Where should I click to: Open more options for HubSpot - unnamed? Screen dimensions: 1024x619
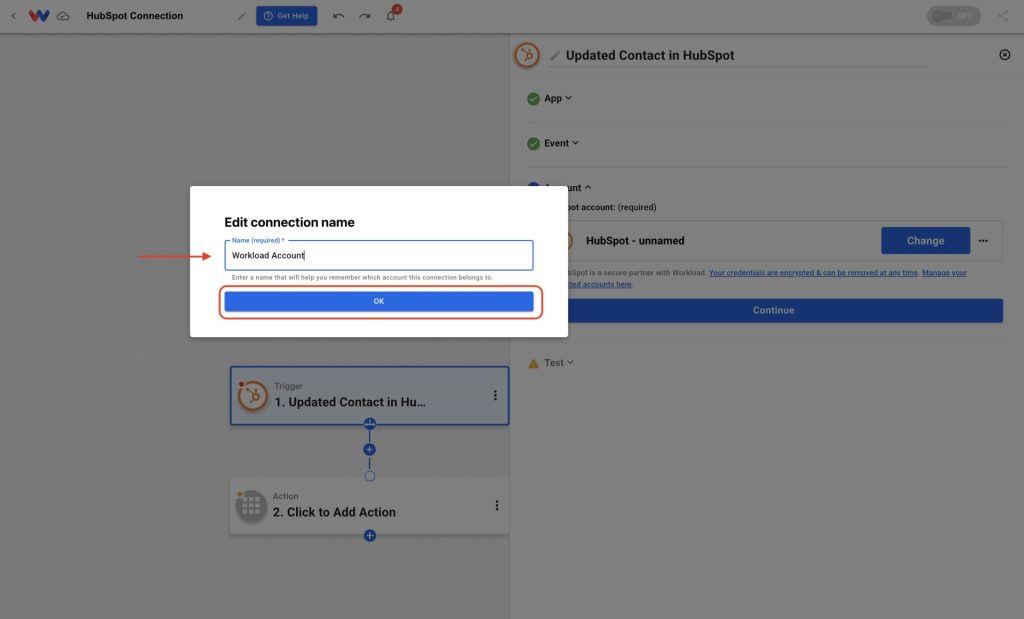[983, 241]
